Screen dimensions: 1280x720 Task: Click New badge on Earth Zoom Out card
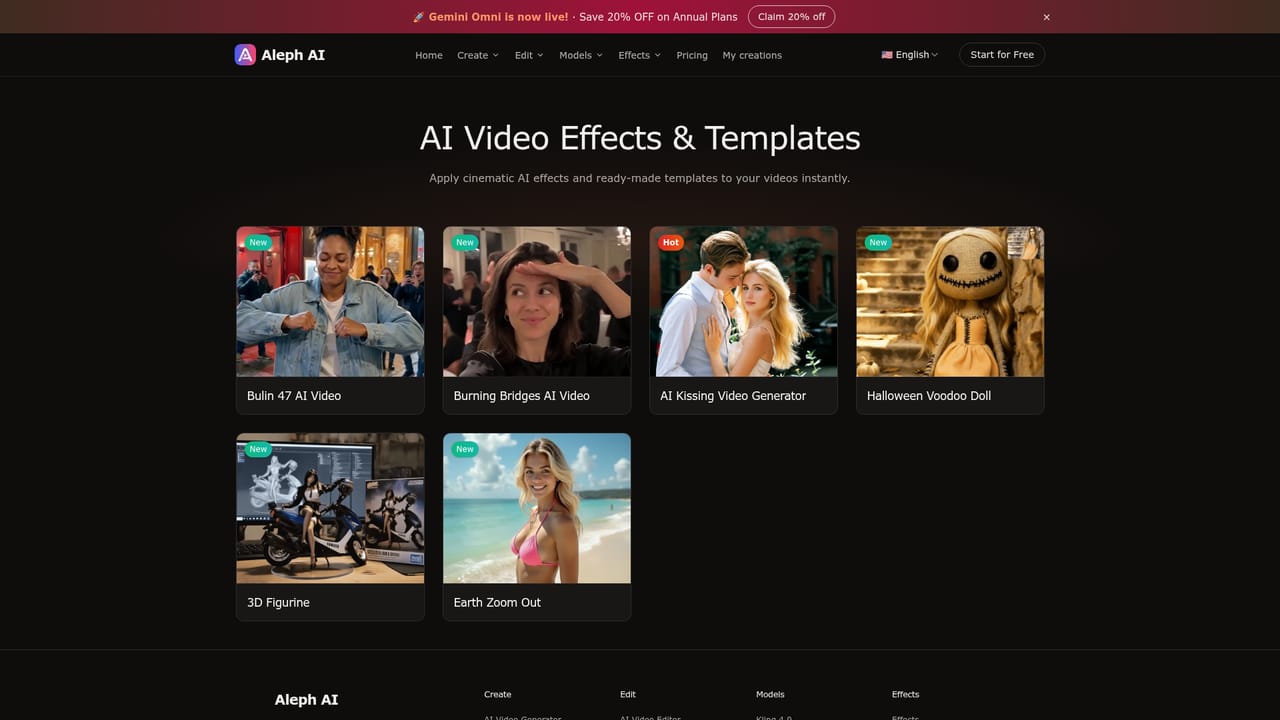(x=465, y=449)
